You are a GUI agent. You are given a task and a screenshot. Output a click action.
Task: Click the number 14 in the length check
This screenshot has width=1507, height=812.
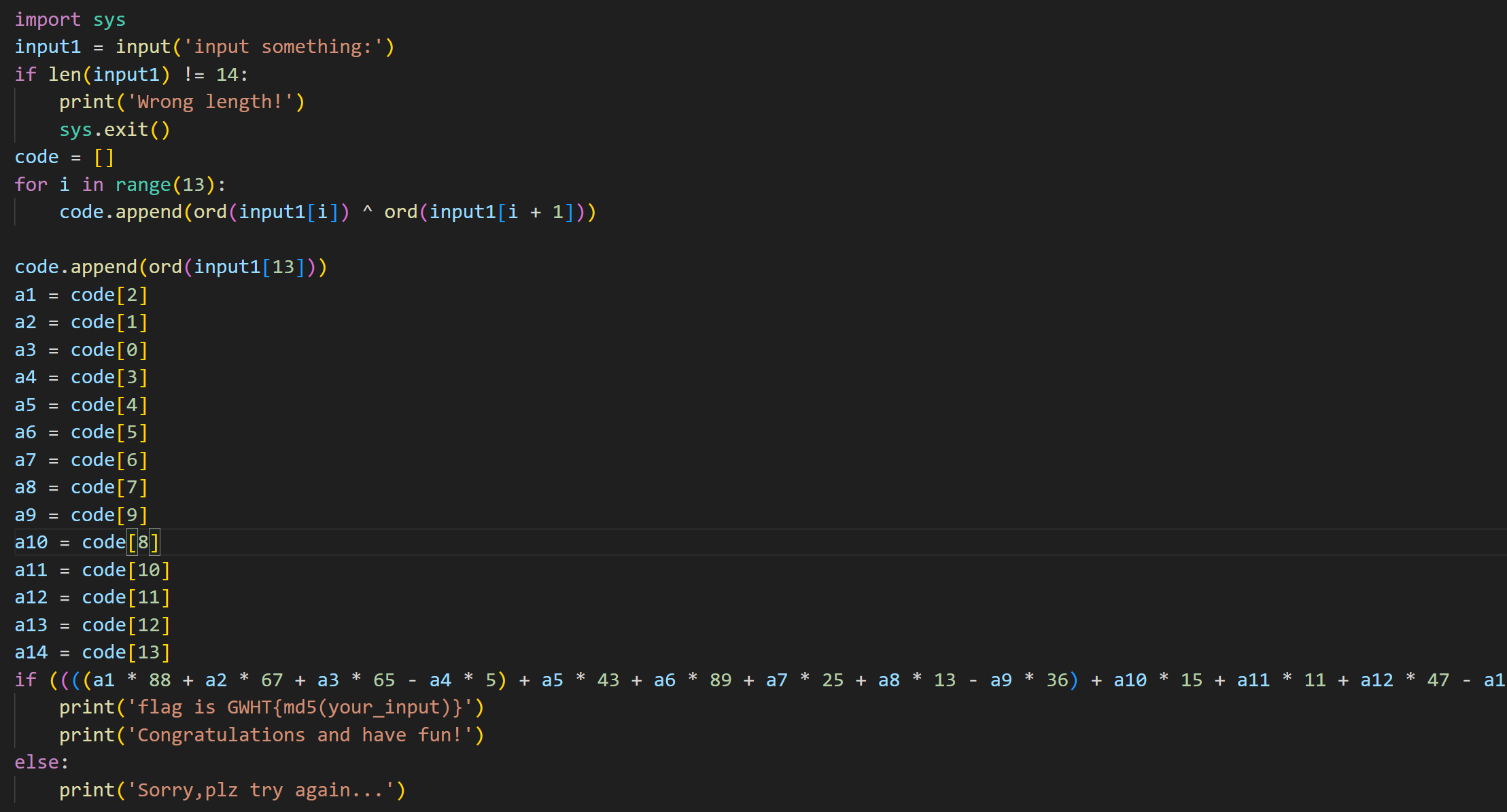[x=227, y=75]
